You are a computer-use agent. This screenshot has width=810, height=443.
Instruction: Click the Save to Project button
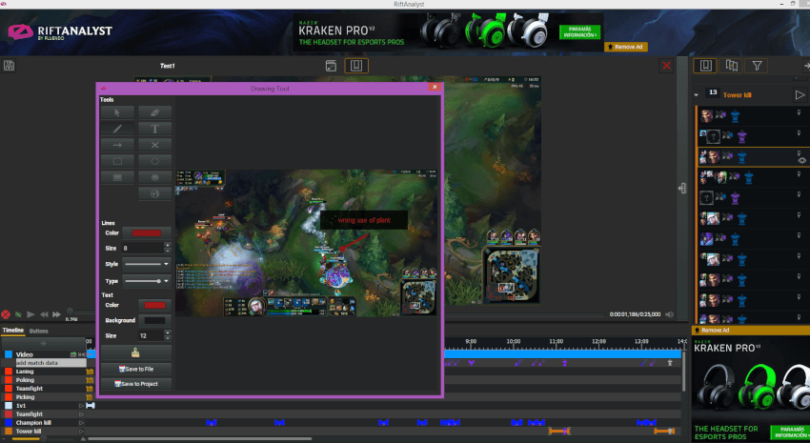point(136,384)
